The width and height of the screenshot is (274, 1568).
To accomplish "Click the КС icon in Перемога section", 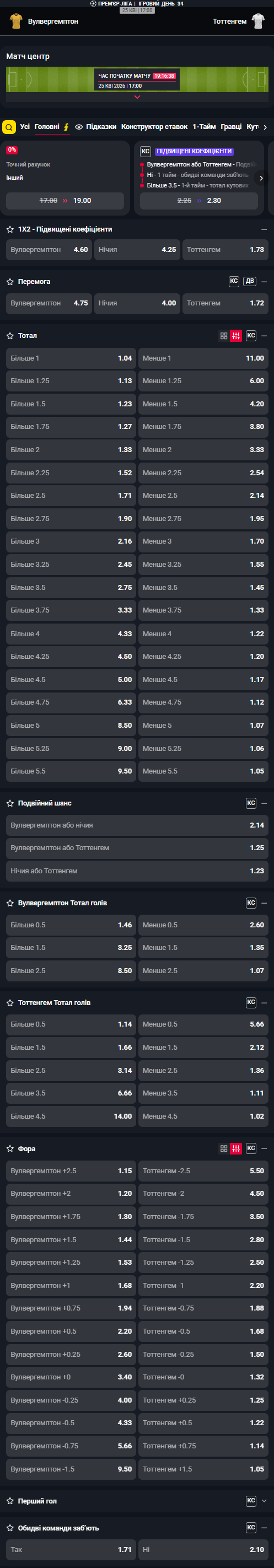I will click(234, 281).
